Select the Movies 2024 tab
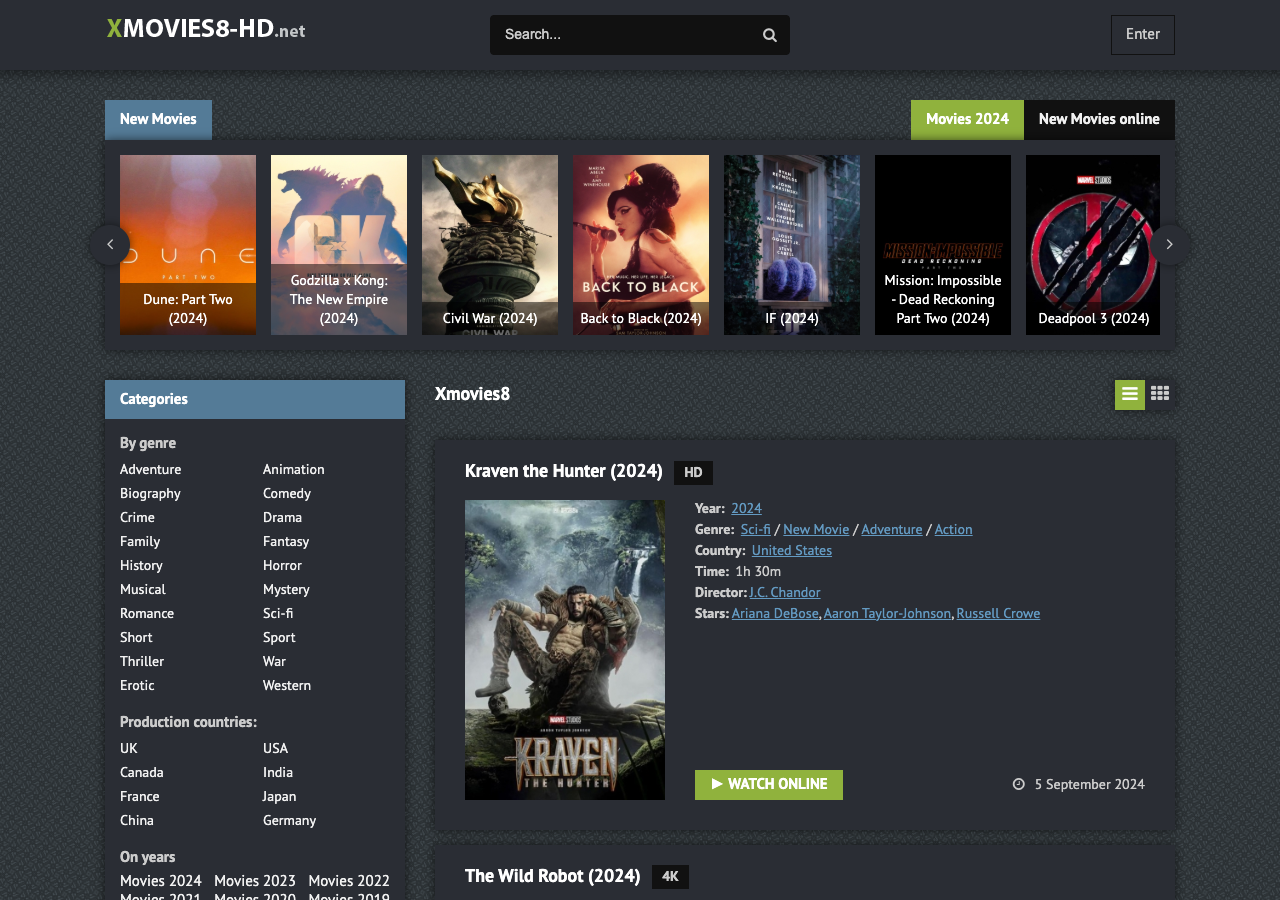This screenshot has height=900, width=1280. pos(966,119)
